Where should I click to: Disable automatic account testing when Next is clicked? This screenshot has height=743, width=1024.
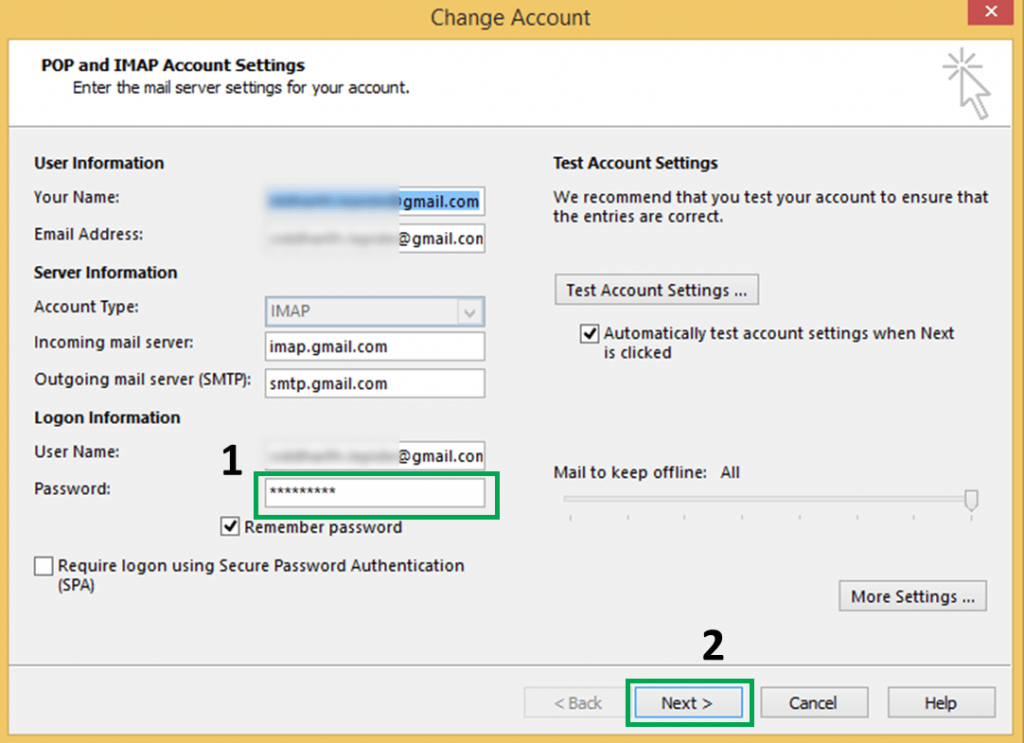click(589, 333)
